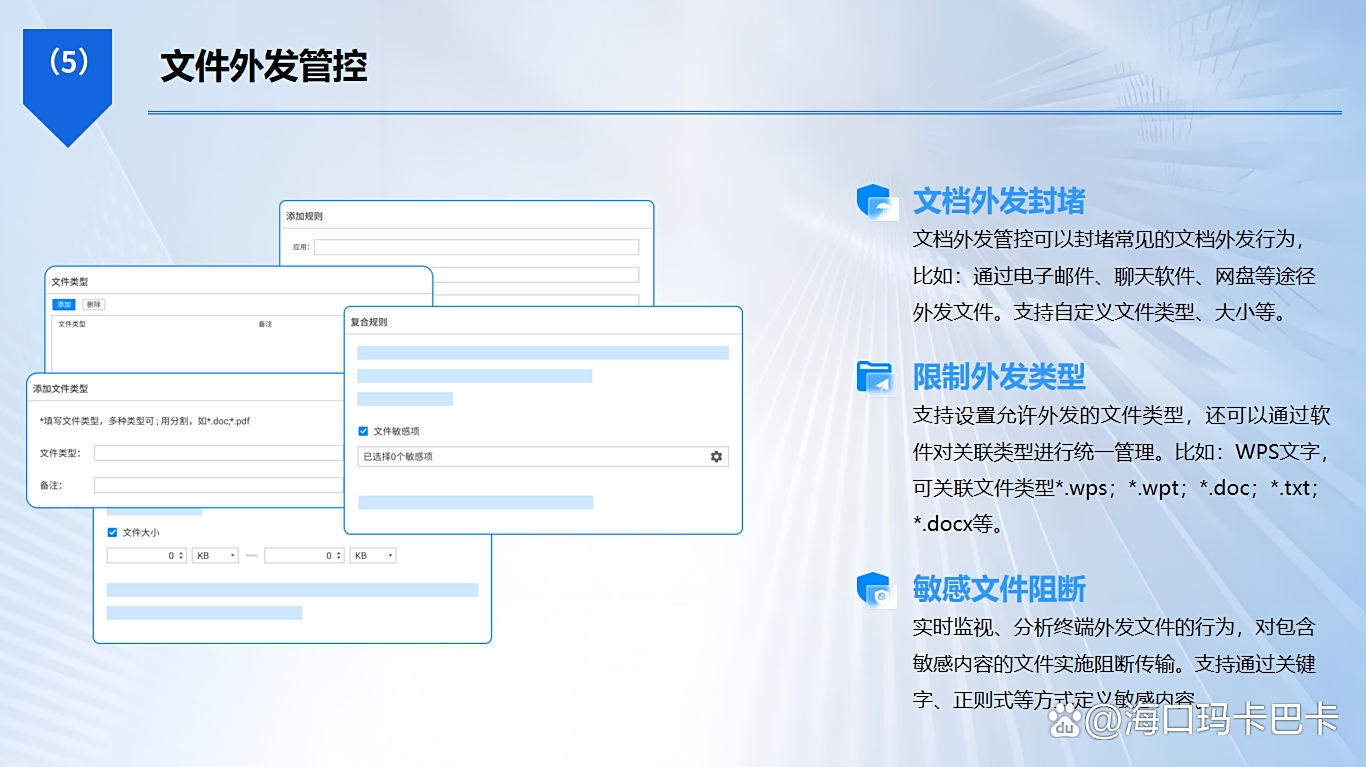Click the 应用 input field in 添加规则

click(x=477, y=246)
